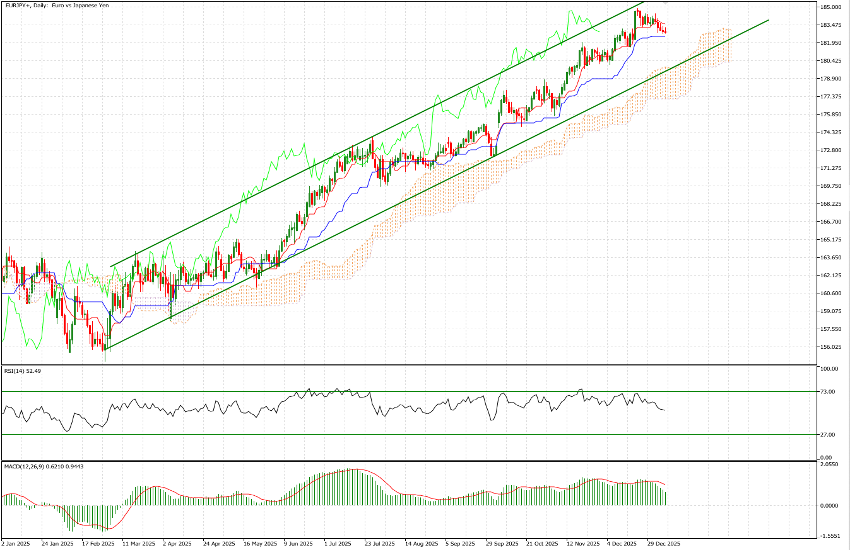Click the RSI 100.00 scale label
The width and height of the screenshot is (850, 550).
[828, 369]
